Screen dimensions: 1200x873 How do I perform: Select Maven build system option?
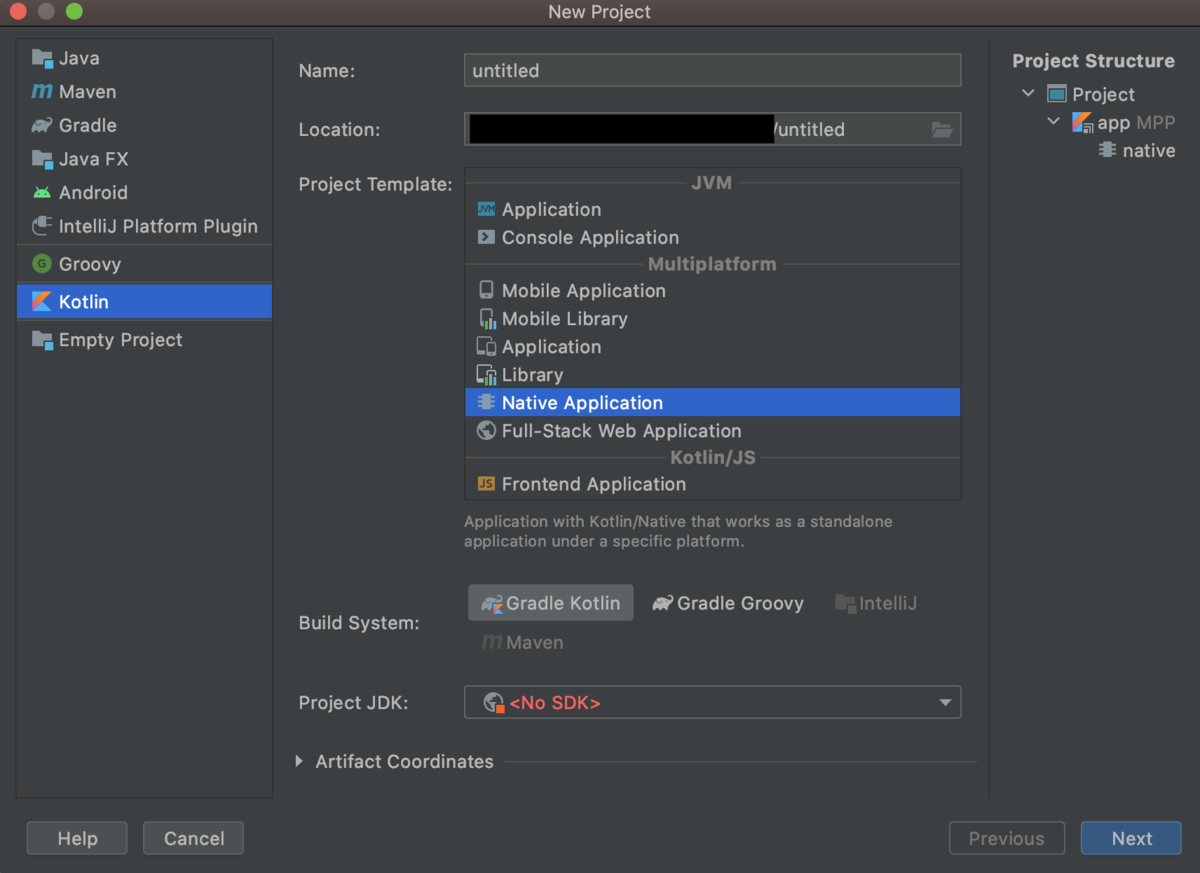523,642
